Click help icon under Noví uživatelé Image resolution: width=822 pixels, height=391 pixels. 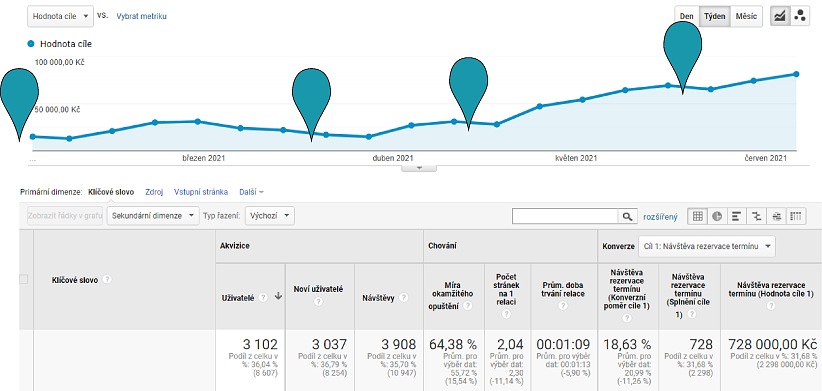click(x=318, y=302)
